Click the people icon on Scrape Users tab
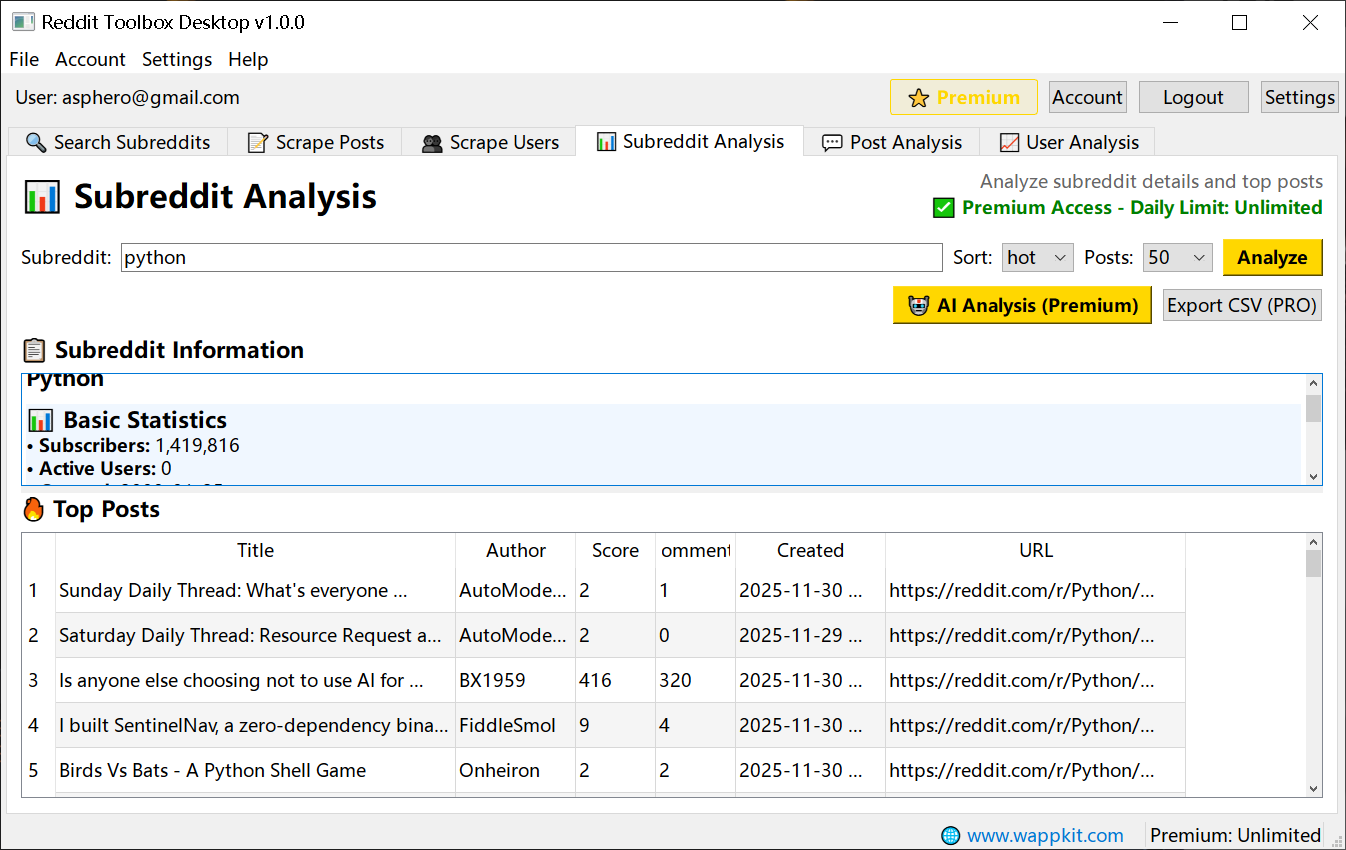 (x=432, y=143)
